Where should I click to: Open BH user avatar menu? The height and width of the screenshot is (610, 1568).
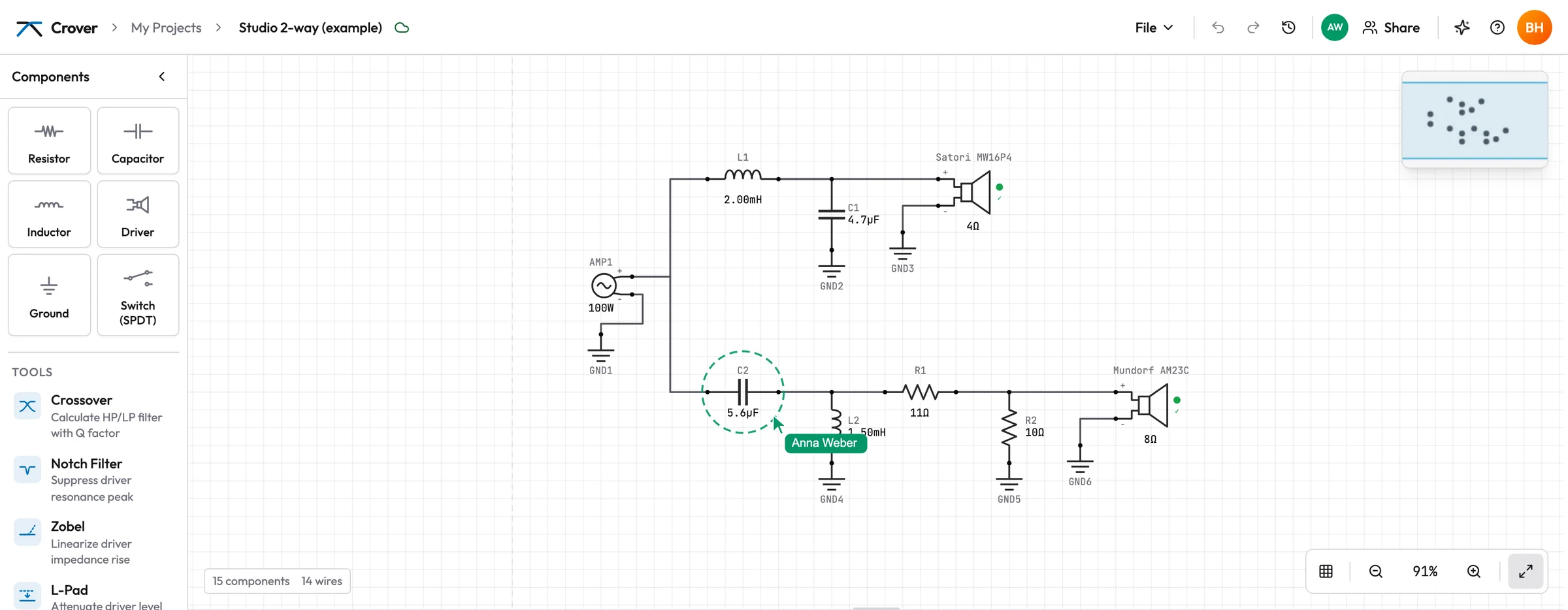(x=1534, y=27)
